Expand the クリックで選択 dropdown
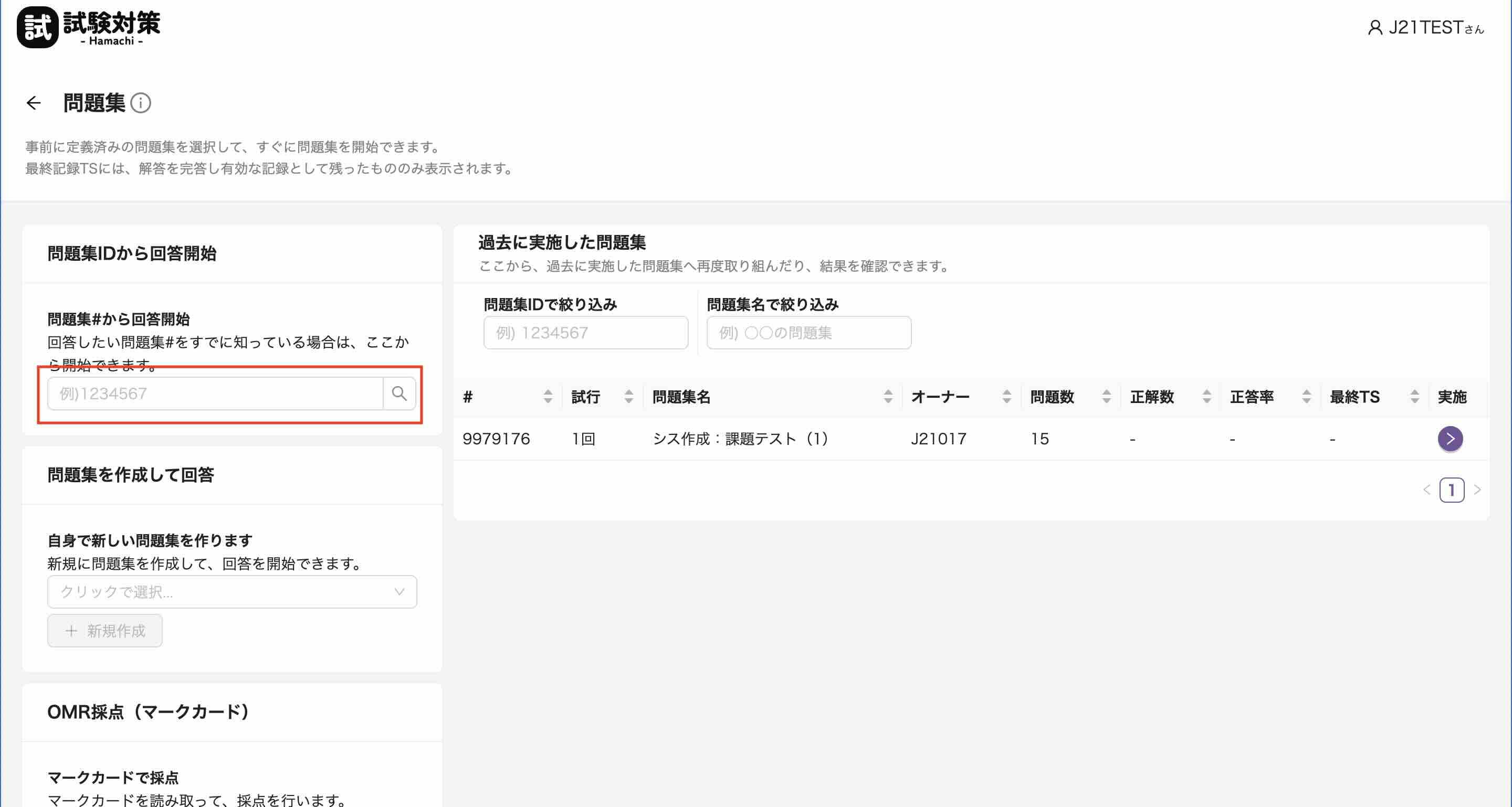The width and height of the screenshot is (1512, 807). click(232, 592)
